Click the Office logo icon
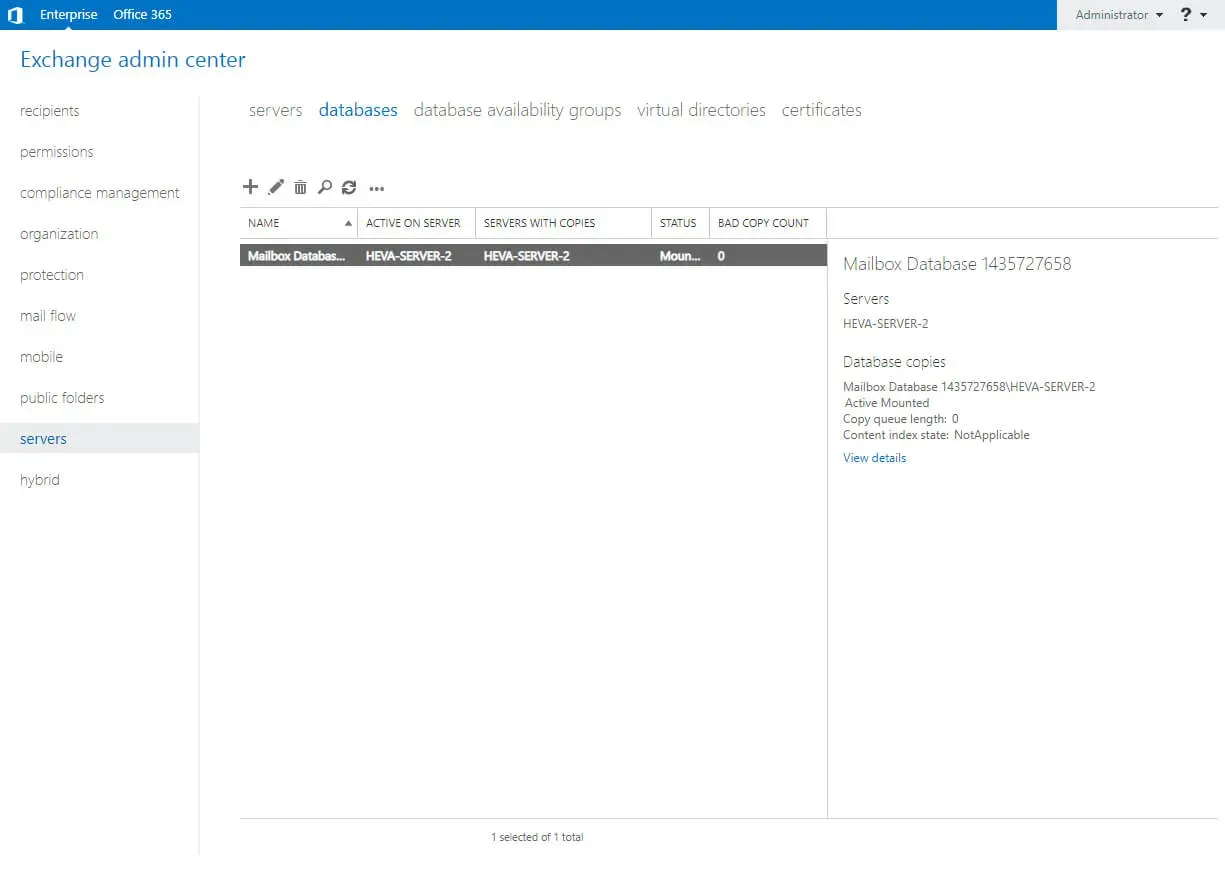Viewport: 1225px width, 870px height. point(15,15)
